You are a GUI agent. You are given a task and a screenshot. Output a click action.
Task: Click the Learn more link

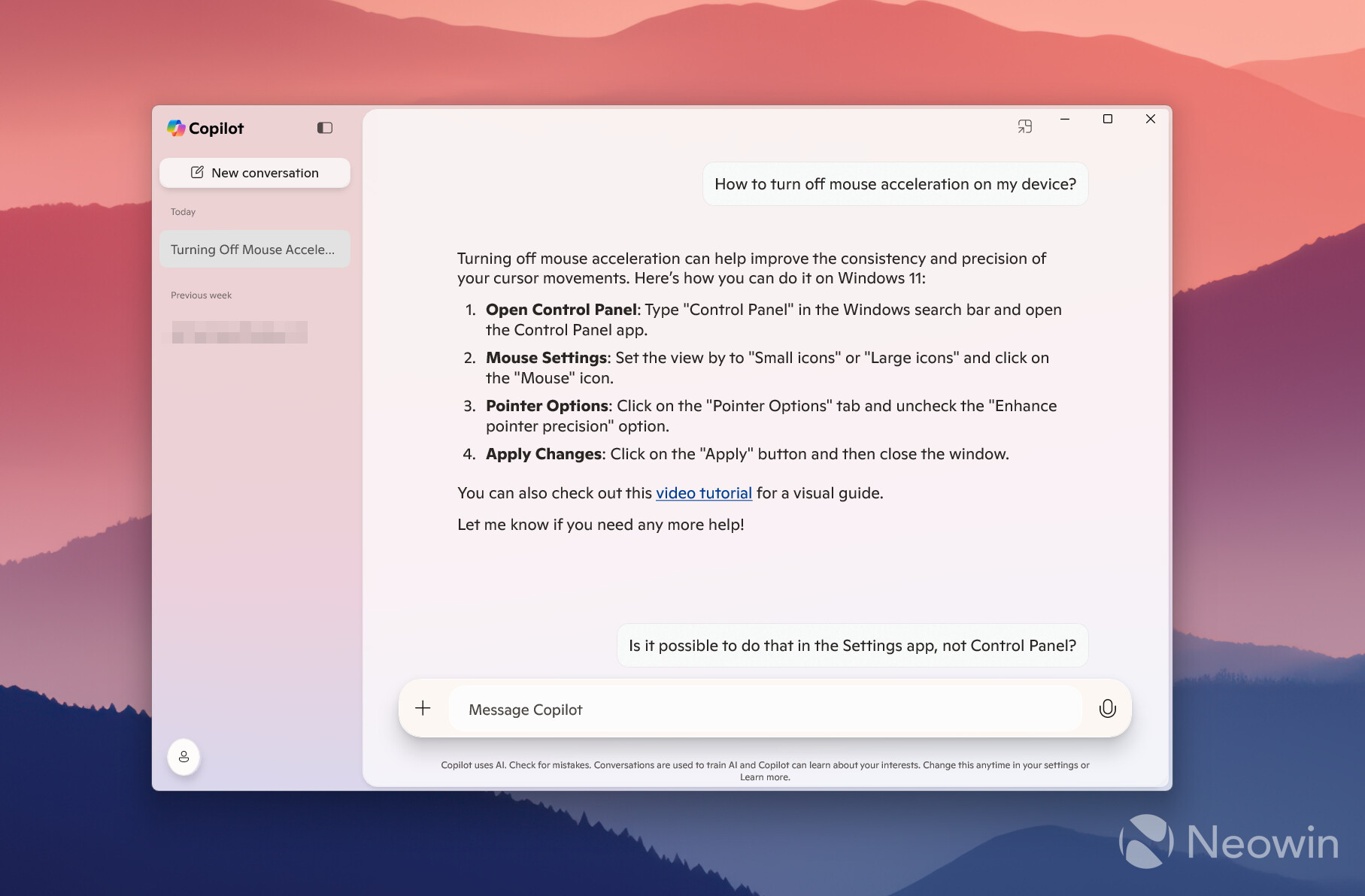coord(764,777)
